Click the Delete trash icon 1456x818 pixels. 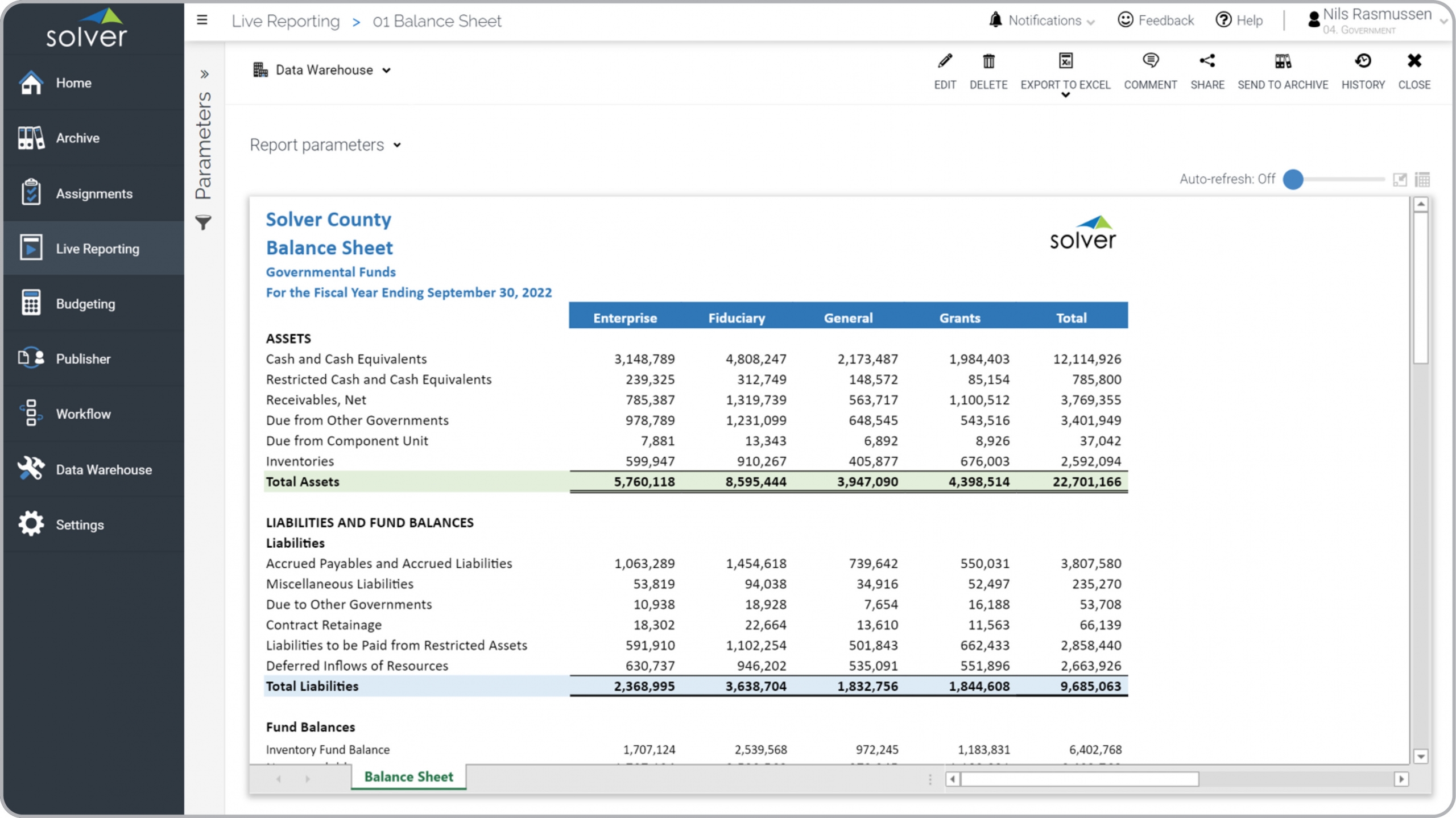point(988,61)
